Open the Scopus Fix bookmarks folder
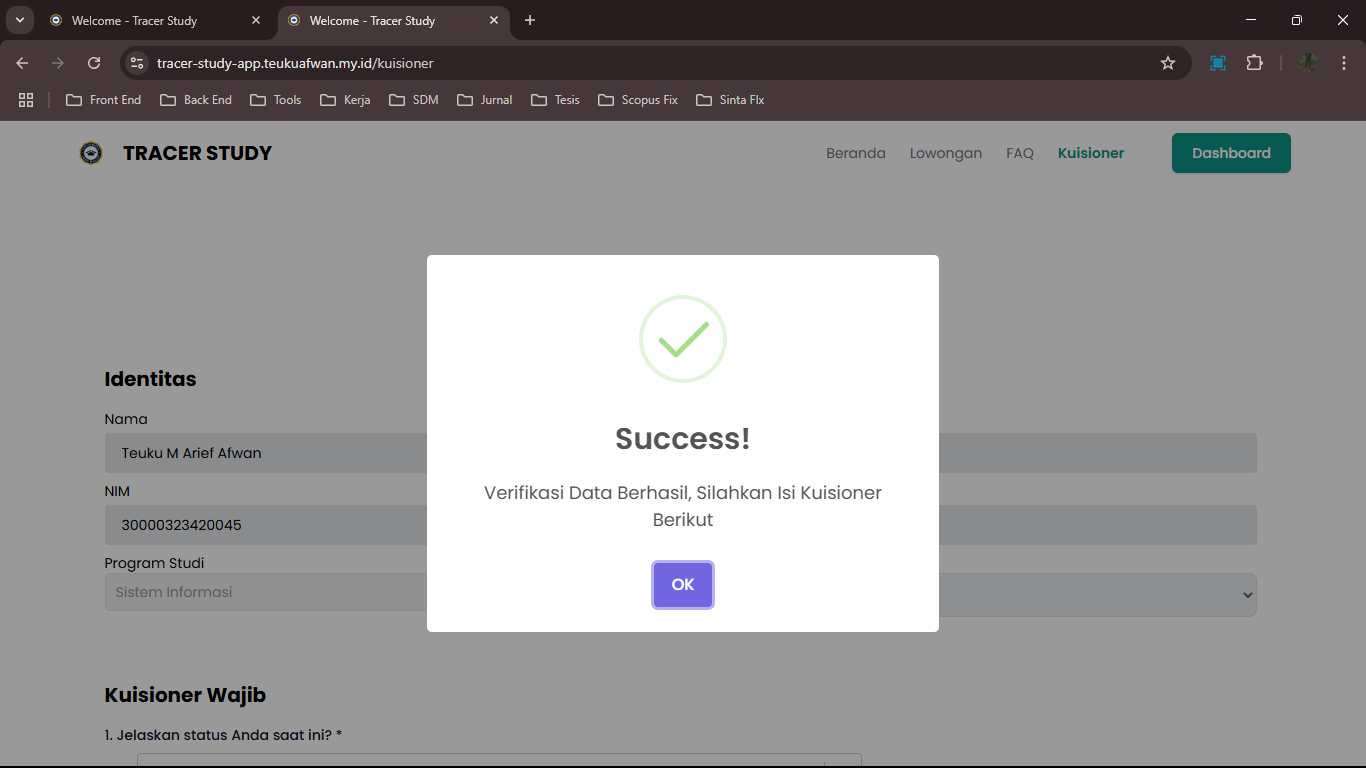 pyautogui.click(x=637, y=100)
